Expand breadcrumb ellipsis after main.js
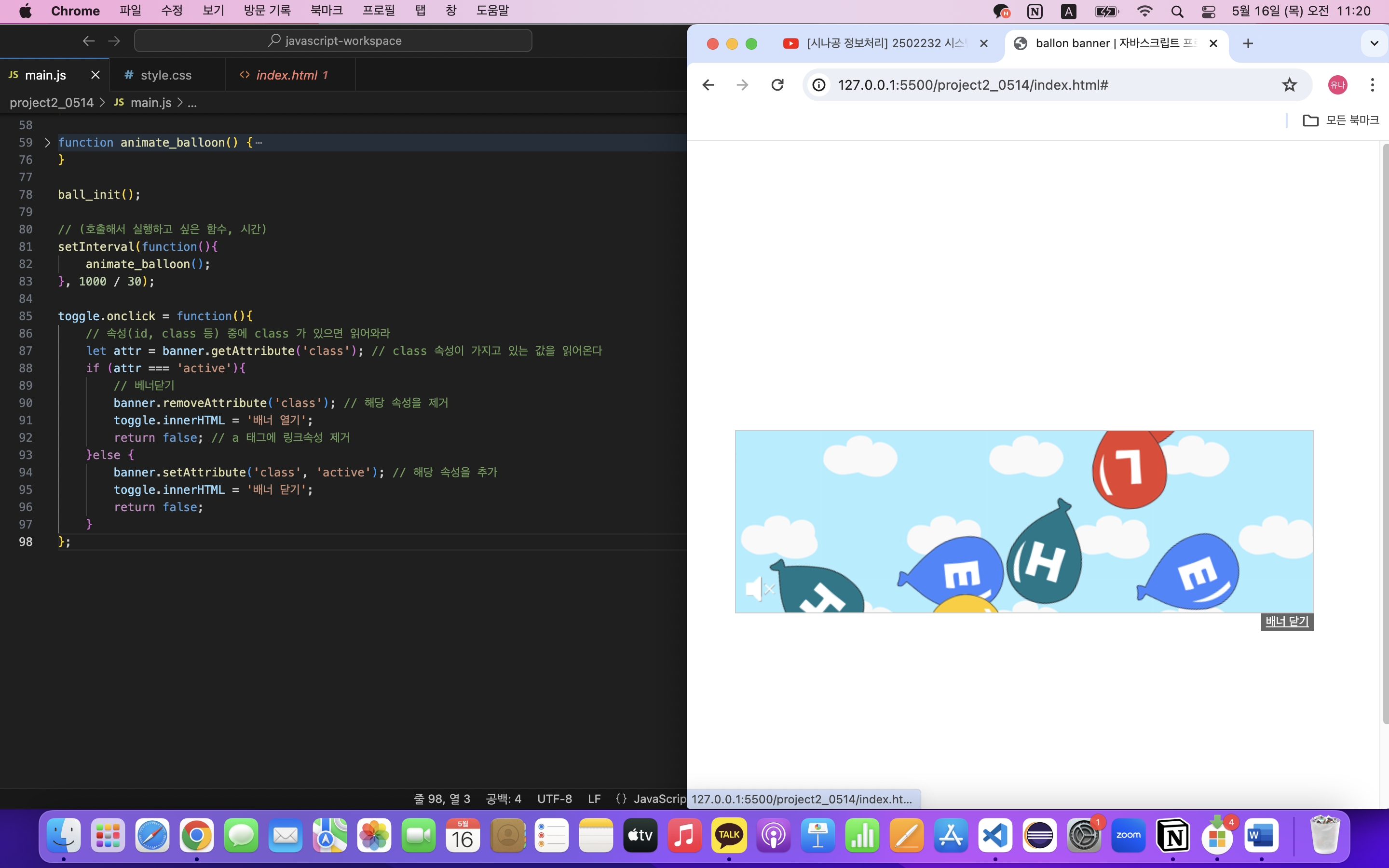This screenshot has height=868, width=1389. coord(192,103)
